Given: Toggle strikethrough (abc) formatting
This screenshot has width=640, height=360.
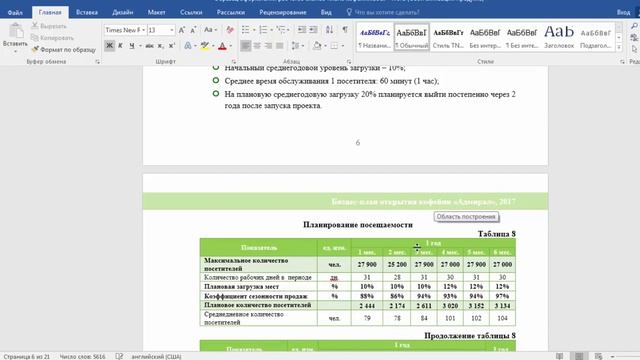Looking at the screenshot, I should click(x=149, y=46).
